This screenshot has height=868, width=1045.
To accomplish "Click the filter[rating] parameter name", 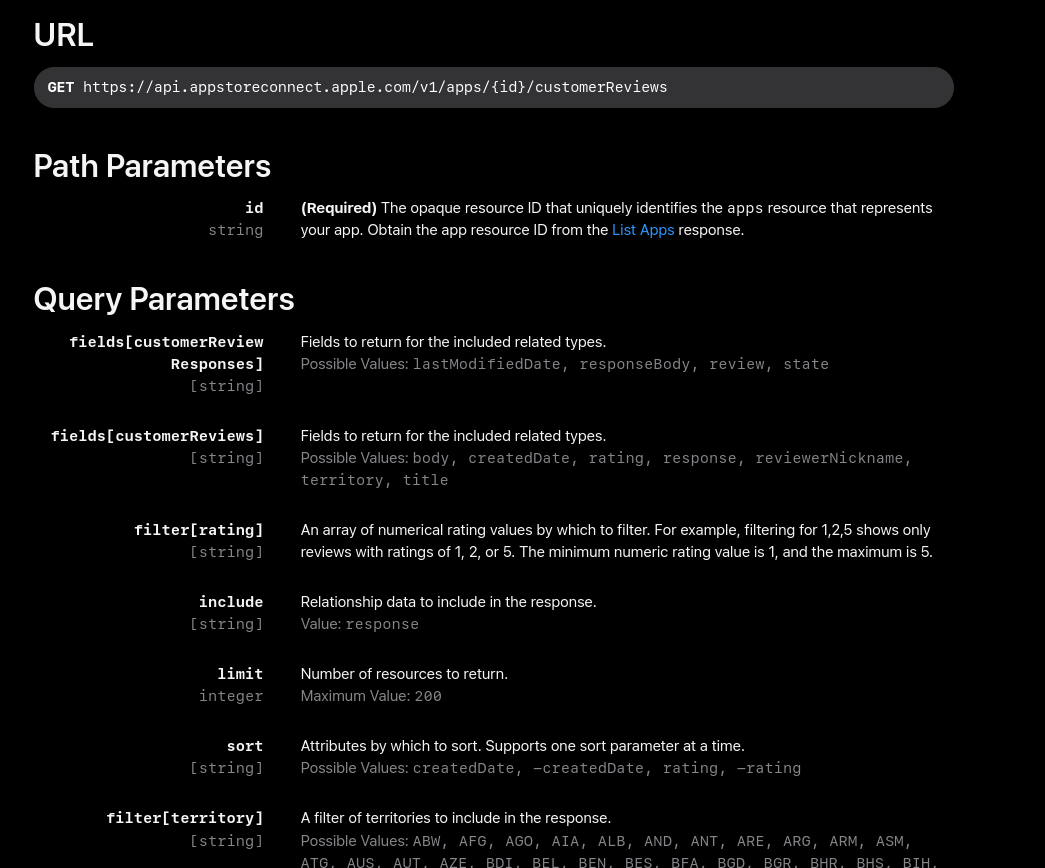I will click(x=198, y=530).
